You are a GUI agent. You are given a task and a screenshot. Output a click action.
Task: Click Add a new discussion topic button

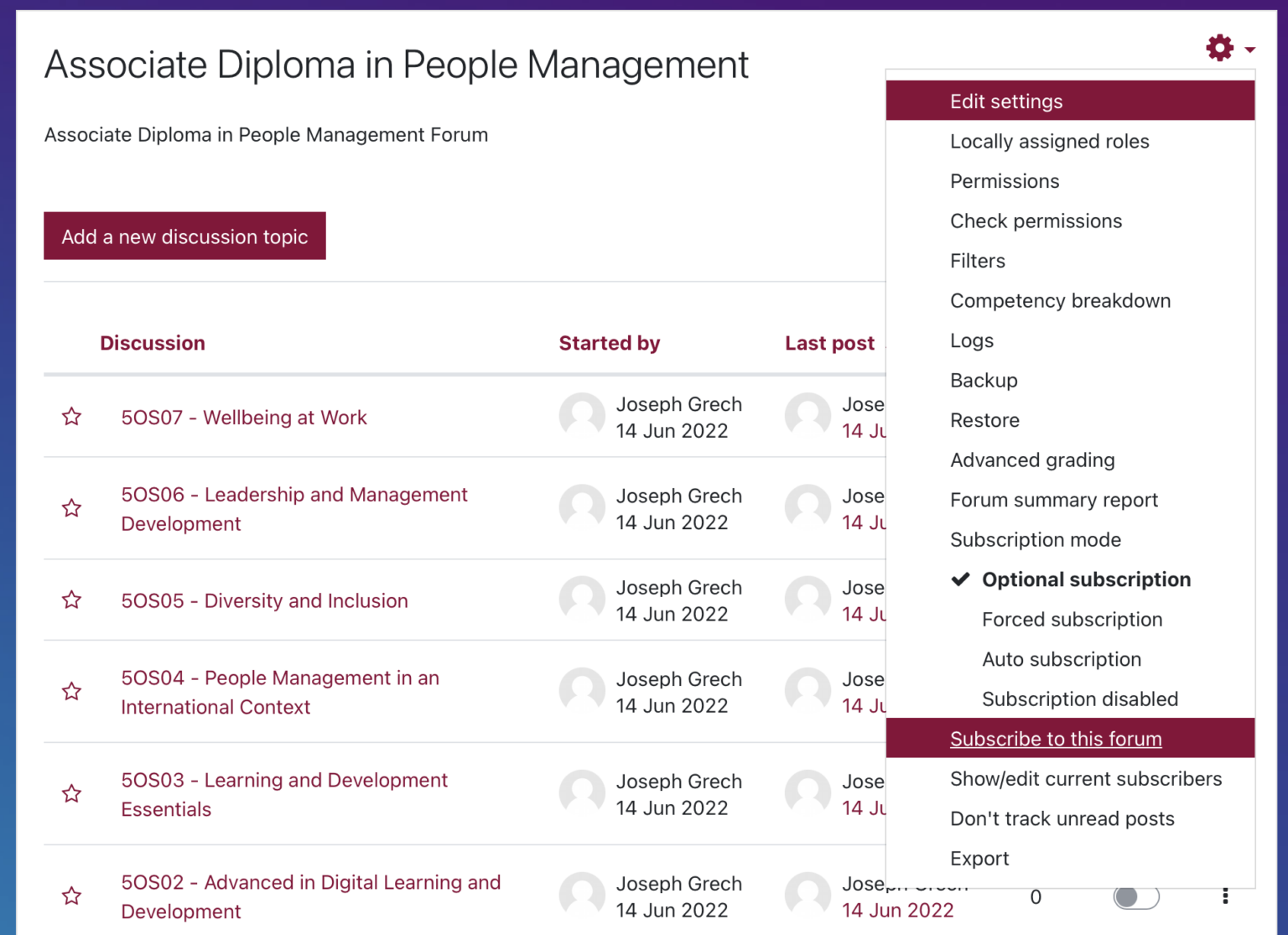point(184,236)
